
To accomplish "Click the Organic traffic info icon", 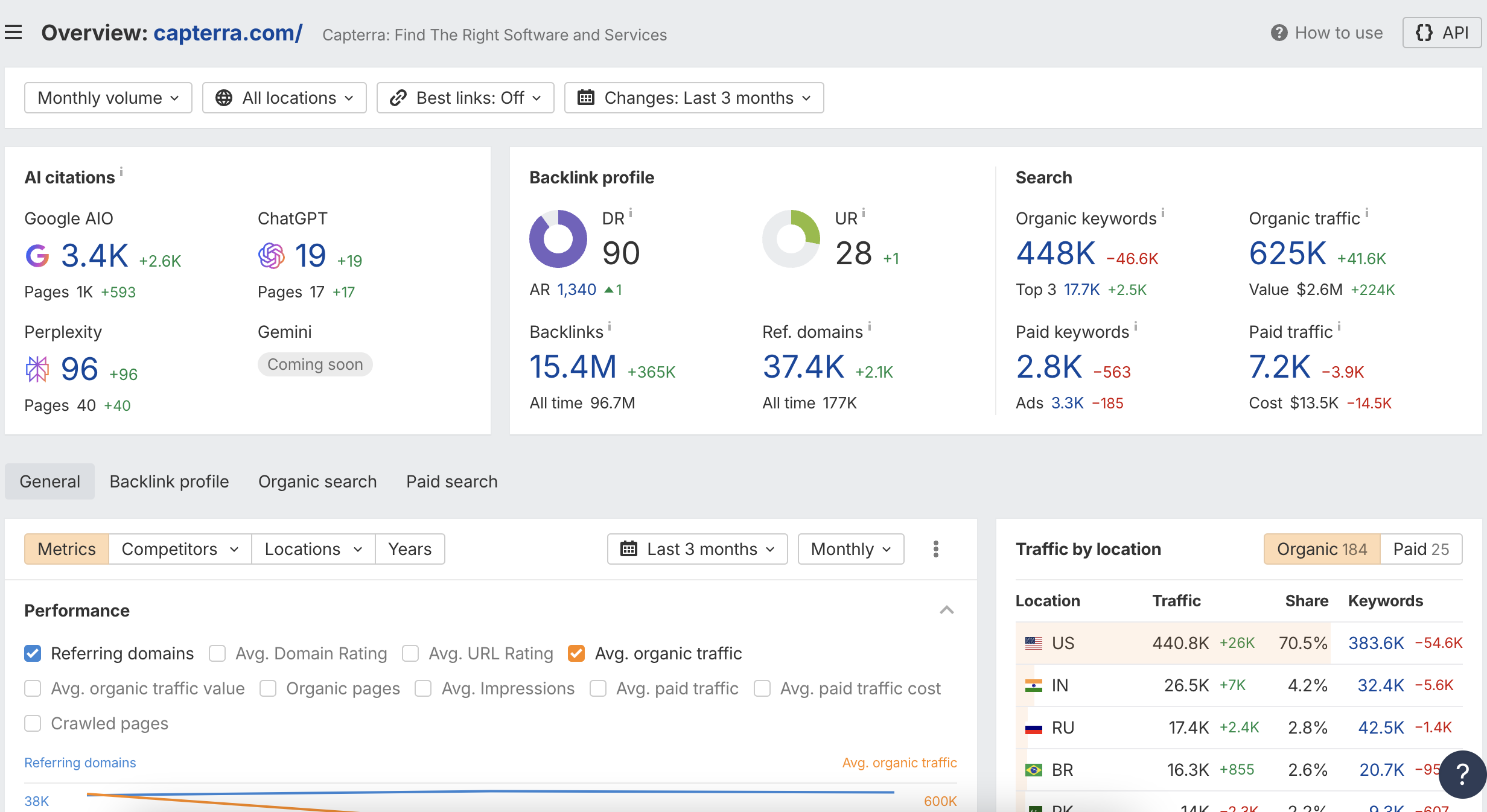I will click(x=1367, y=212).
